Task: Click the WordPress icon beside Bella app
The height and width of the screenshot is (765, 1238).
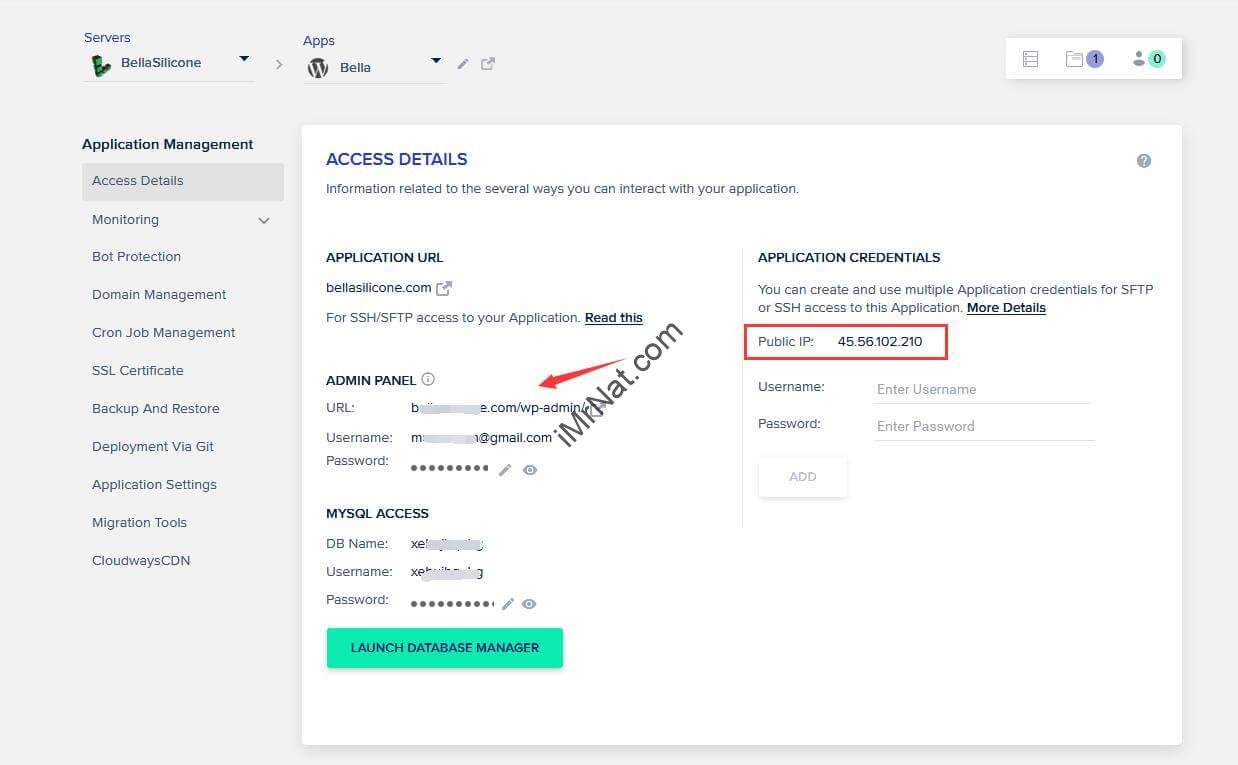Action: tap(318, 68)
